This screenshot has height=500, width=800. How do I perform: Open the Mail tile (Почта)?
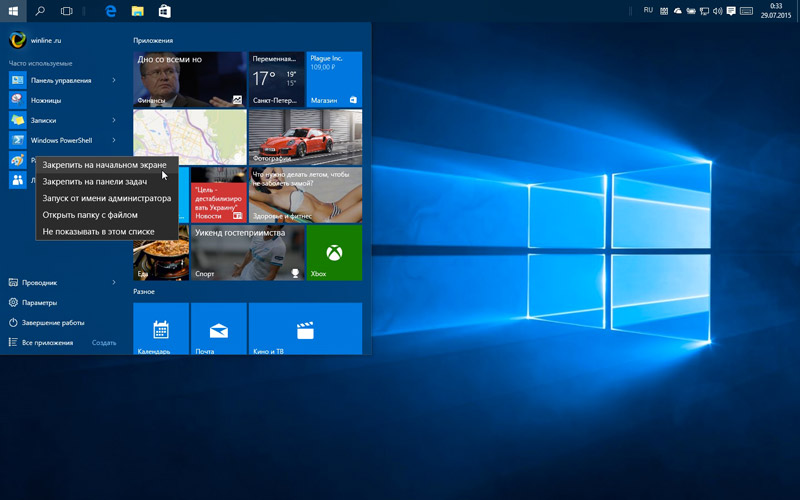(x=218, y=330)
